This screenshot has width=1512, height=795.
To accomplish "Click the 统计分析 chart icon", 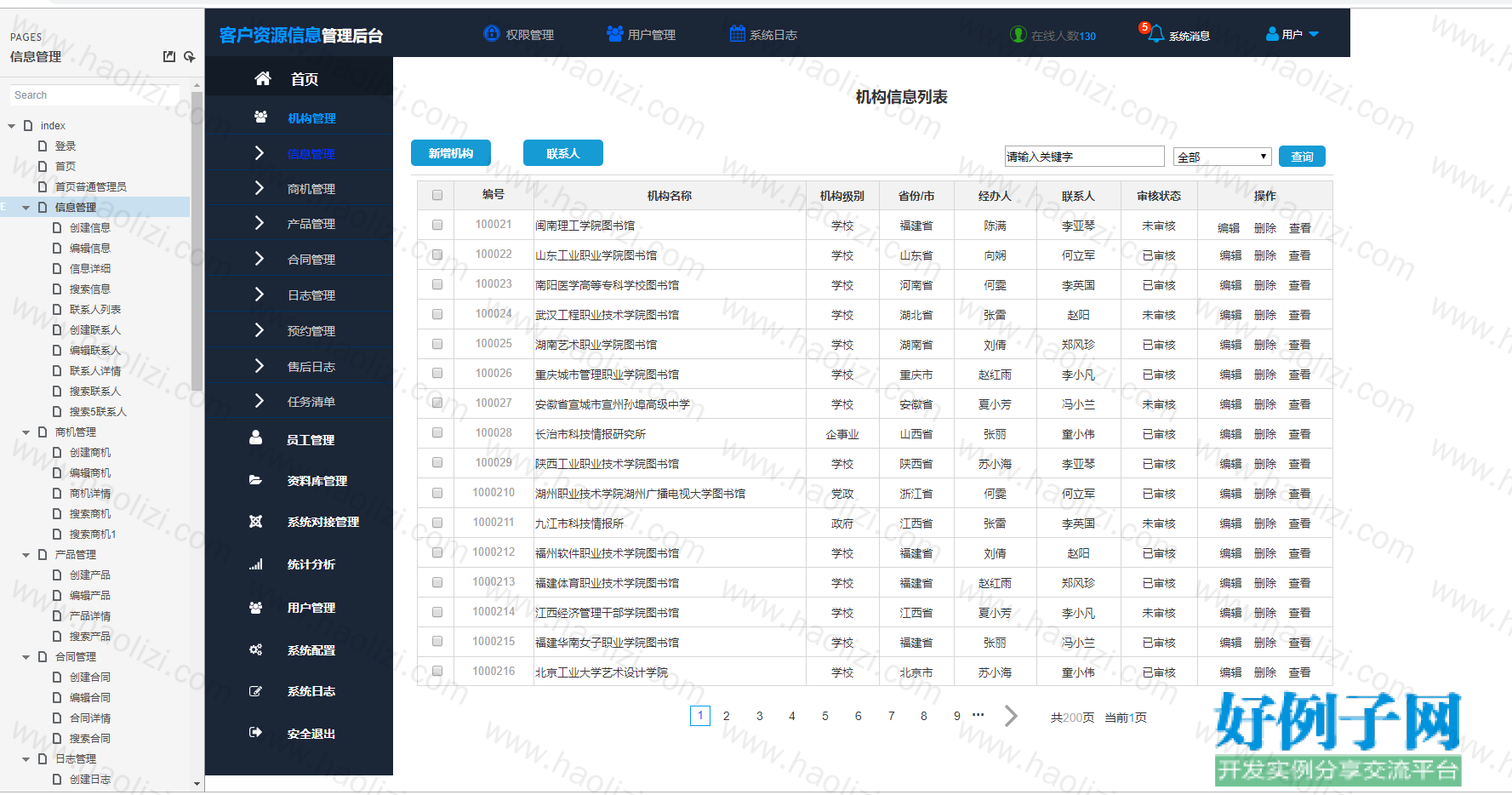I will click(x=255, y=563).
